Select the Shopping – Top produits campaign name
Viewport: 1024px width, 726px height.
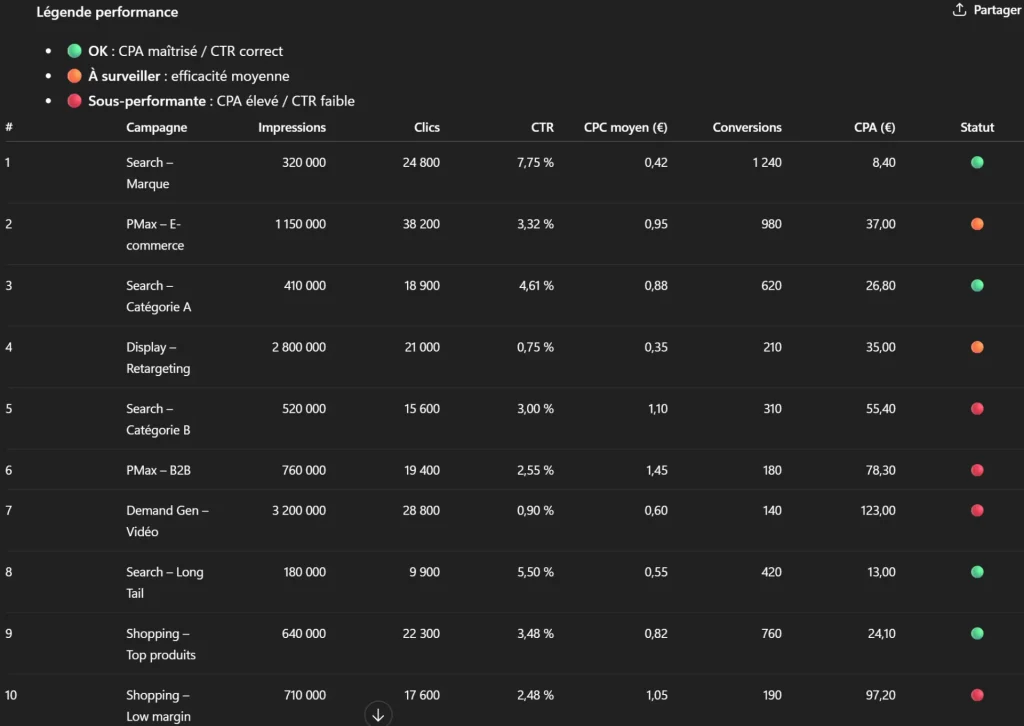(160, 644)
